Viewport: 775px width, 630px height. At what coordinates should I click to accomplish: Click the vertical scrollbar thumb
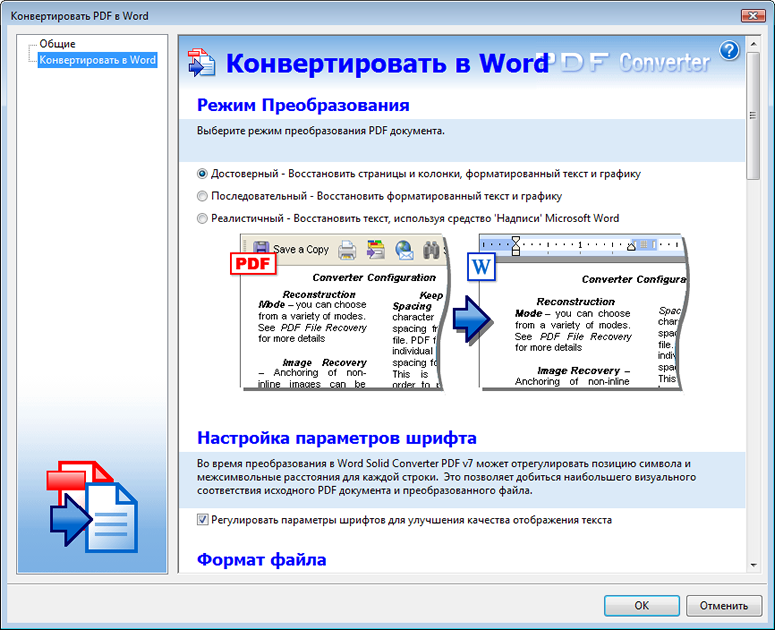click(x=753, y=116)
